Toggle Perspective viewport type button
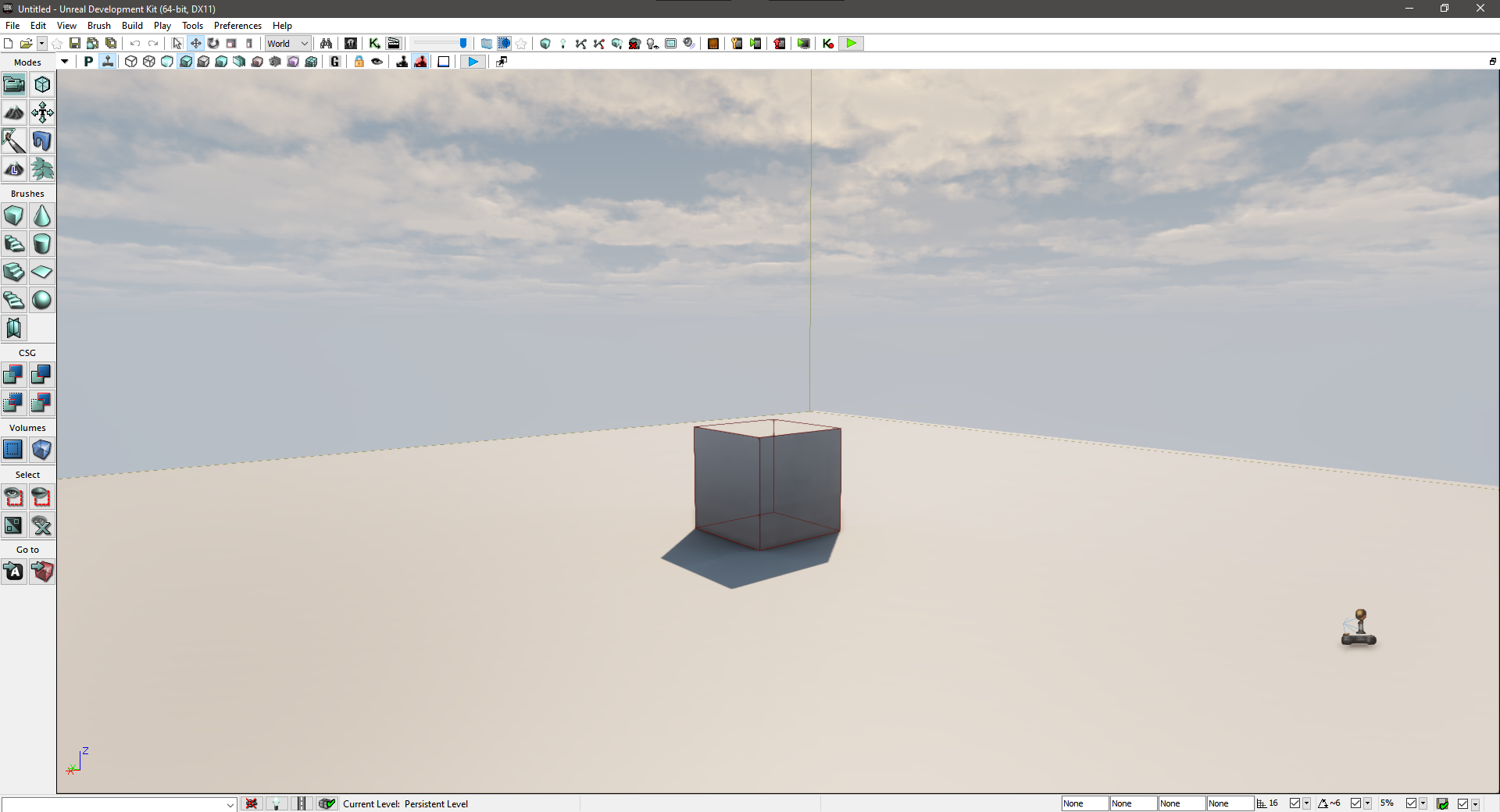Image resolution: width=1500 pixels, height=812 pixels. click(x=88, y=62)
